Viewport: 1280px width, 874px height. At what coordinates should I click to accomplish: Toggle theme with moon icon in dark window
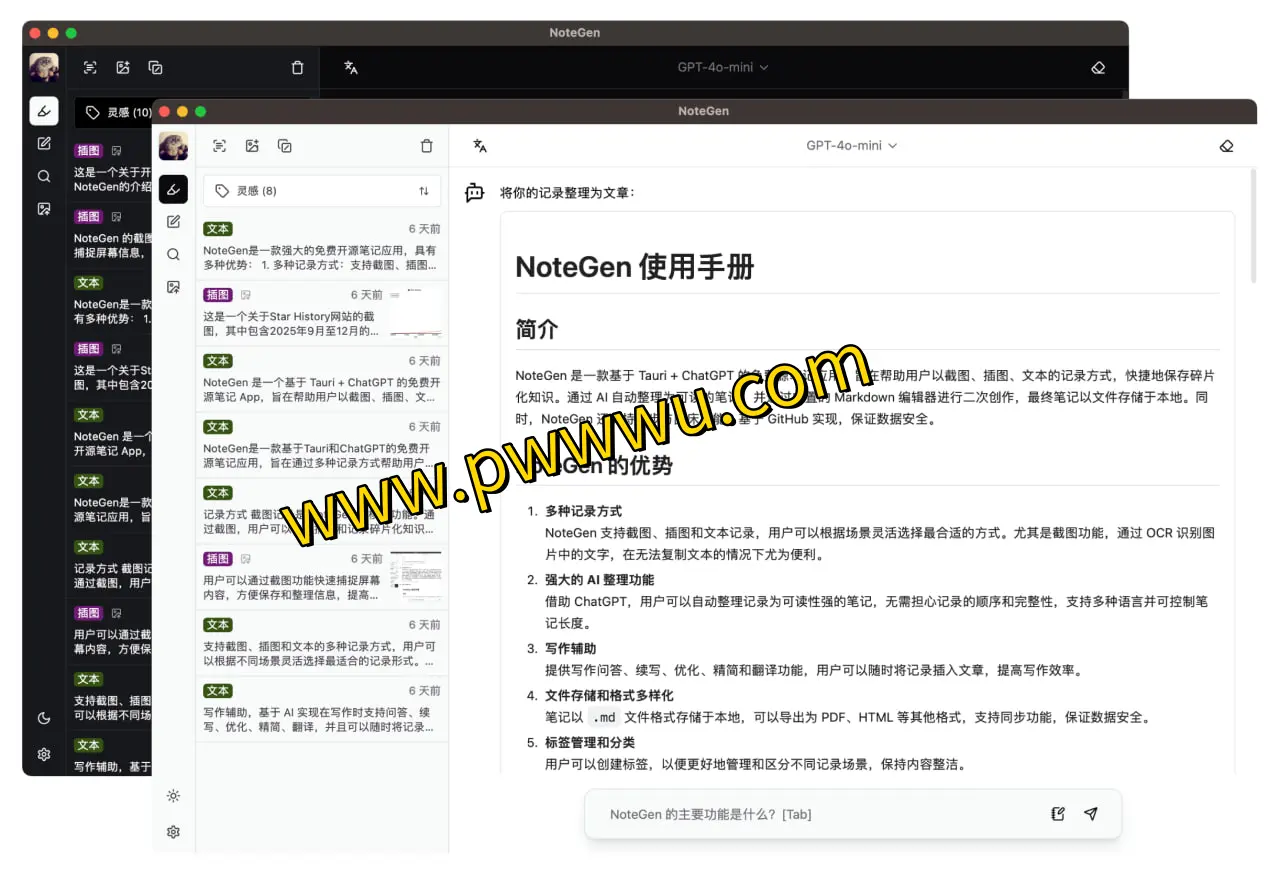point(44,718)
